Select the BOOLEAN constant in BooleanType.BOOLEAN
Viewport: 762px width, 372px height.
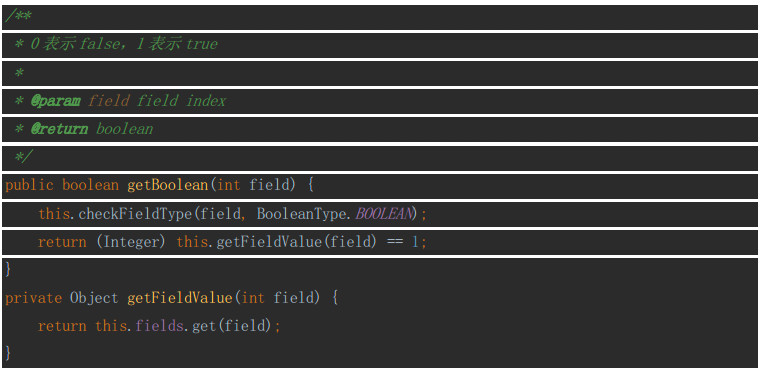pos(384,214)
